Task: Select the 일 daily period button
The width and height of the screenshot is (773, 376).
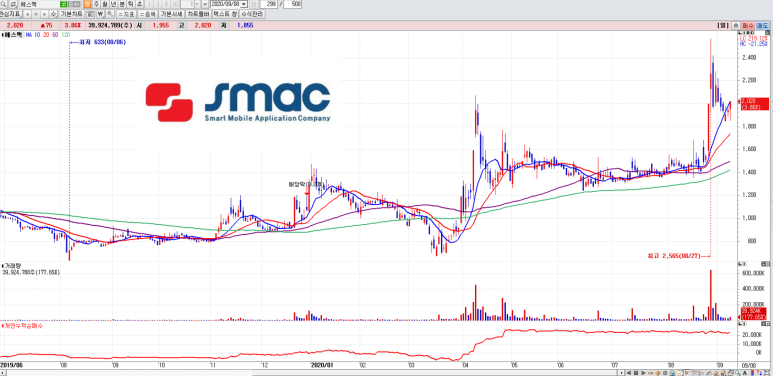Action: 88,4
